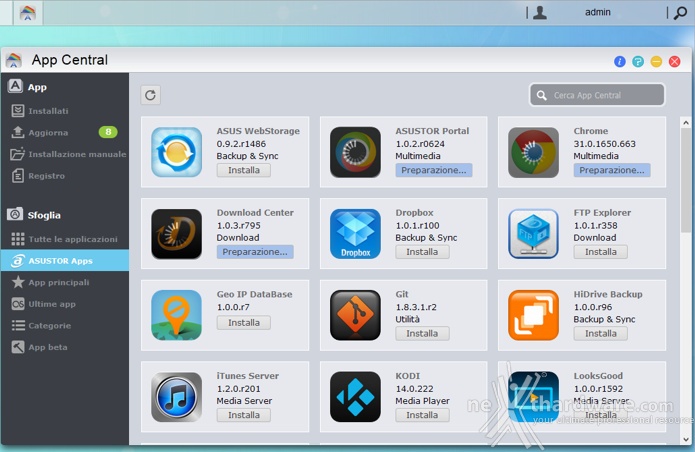Screen dimensions: 695x452
Task: Focus the Cerca App Central search field
Action: [597, 95]
